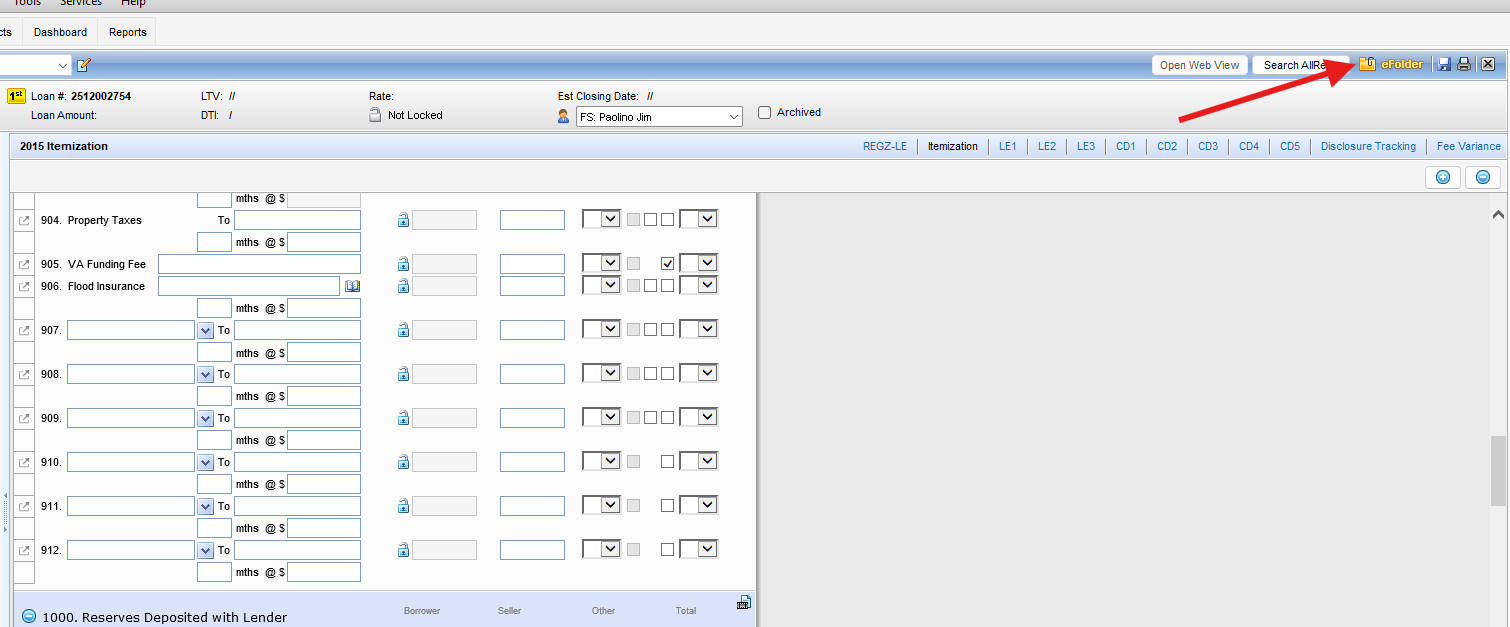
Task: Click the scroll up arrow on the right
Action: 1497,213
